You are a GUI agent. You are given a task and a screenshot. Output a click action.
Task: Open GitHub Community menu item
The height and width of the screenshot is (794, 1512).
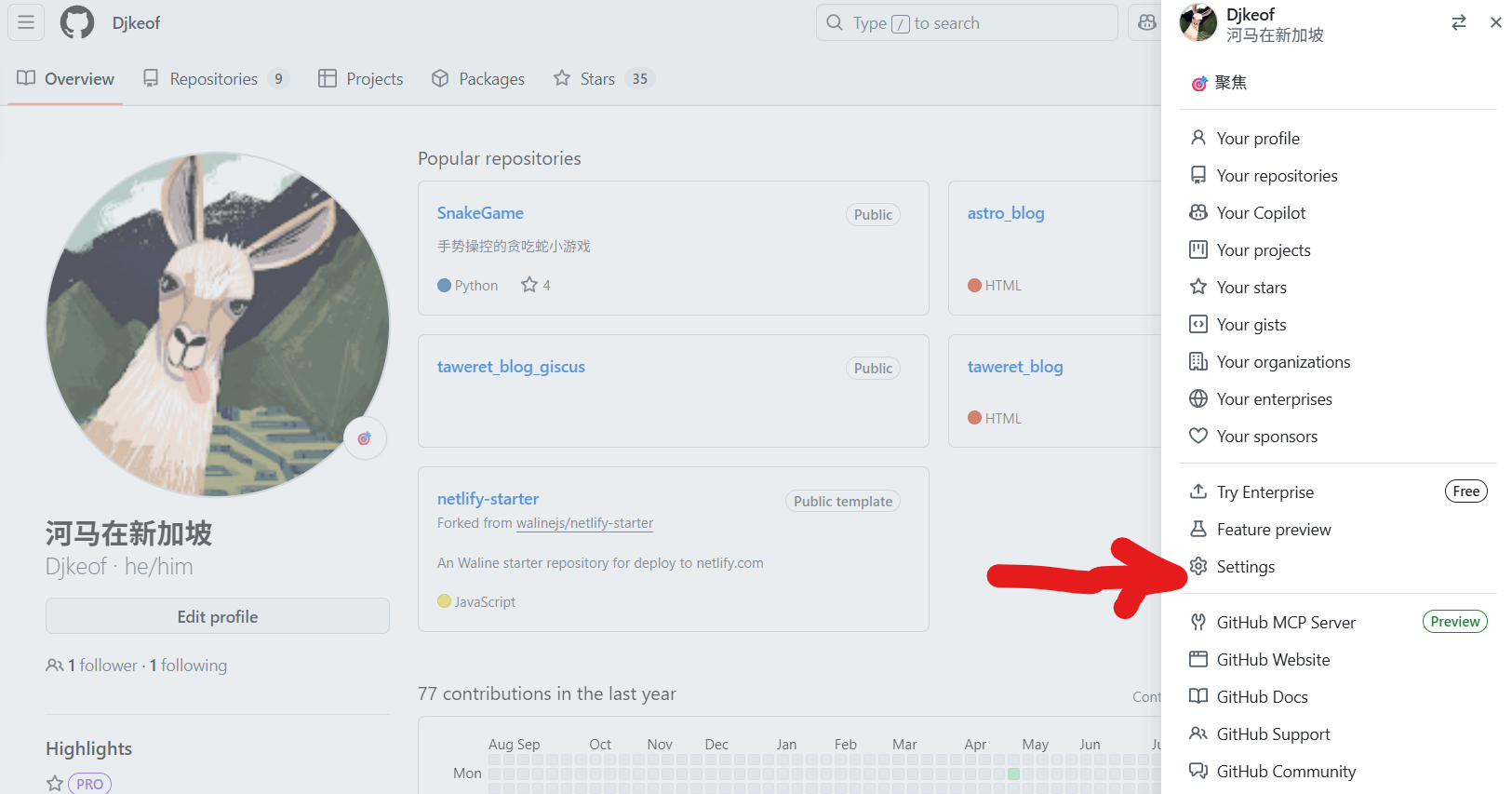pos(1338,771)
